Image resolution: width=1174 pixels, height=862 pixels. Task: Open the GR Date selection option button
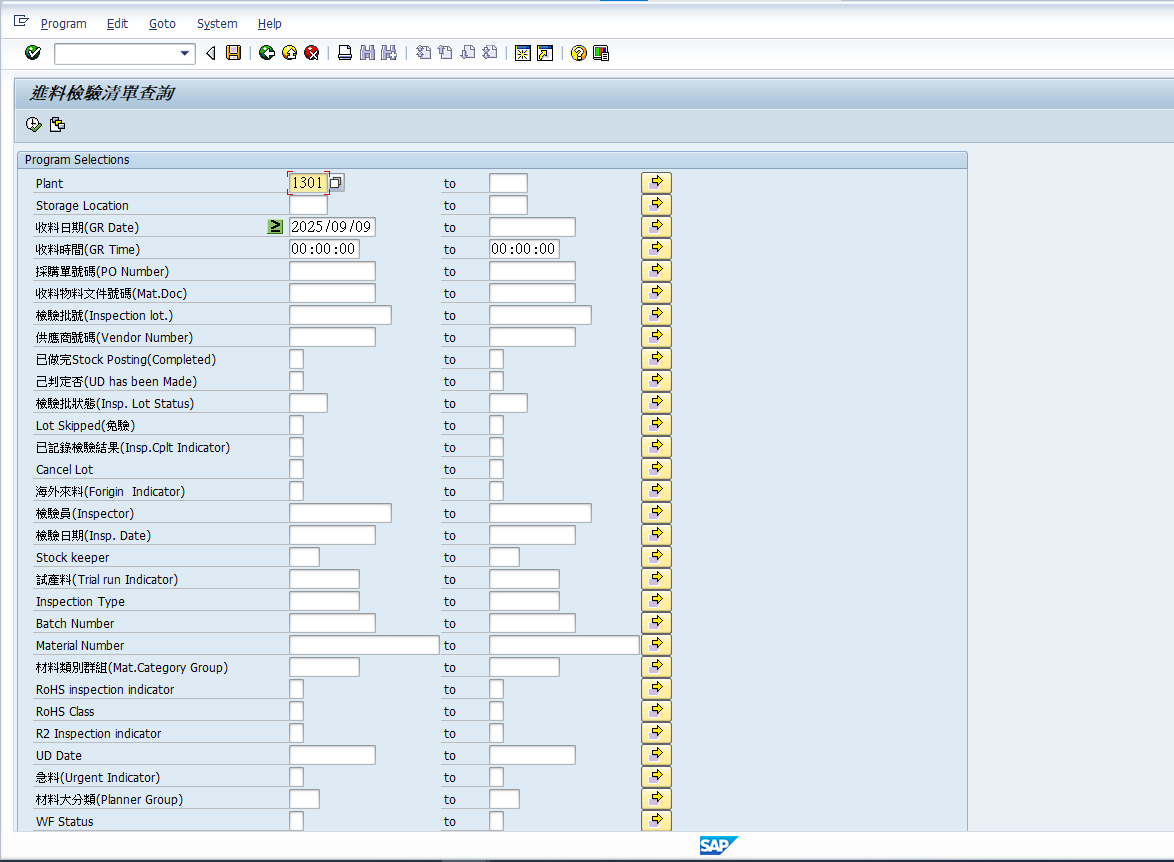pyautogui.click(x=275, y=227)
